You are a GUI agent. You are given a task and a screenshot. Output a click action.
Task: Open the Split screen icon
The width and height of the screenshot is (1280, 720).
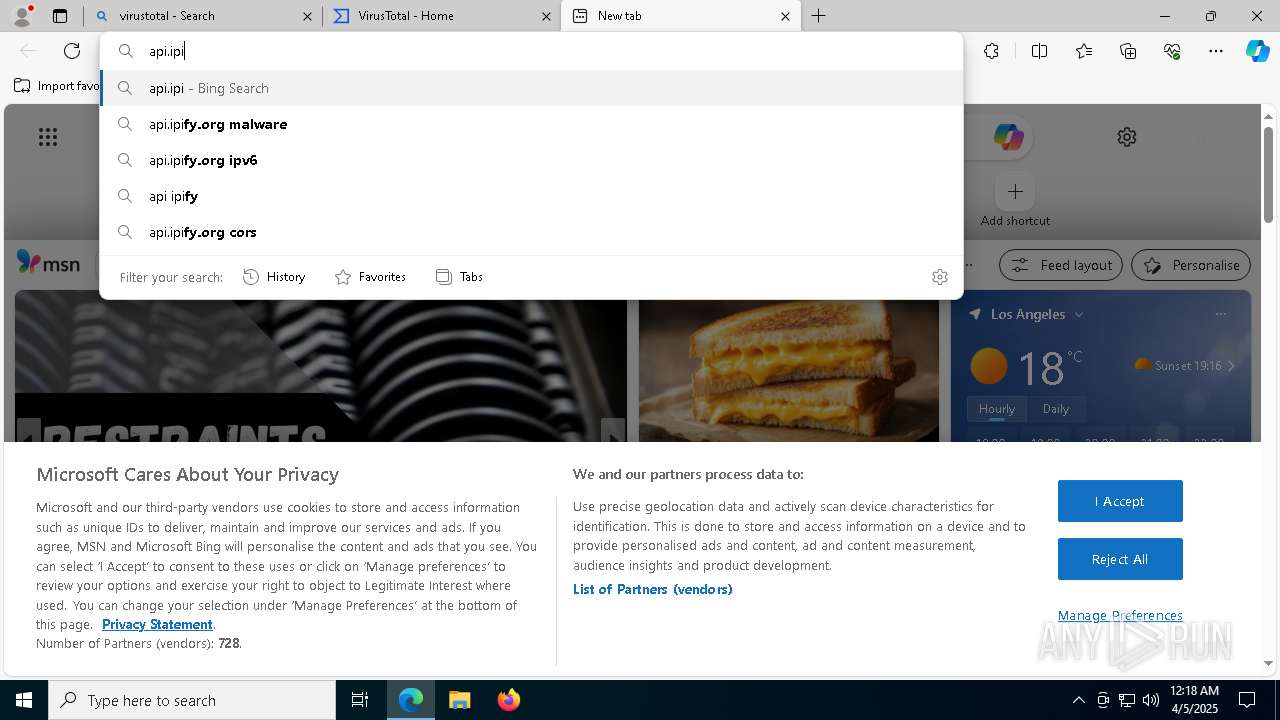[1039, 51]
